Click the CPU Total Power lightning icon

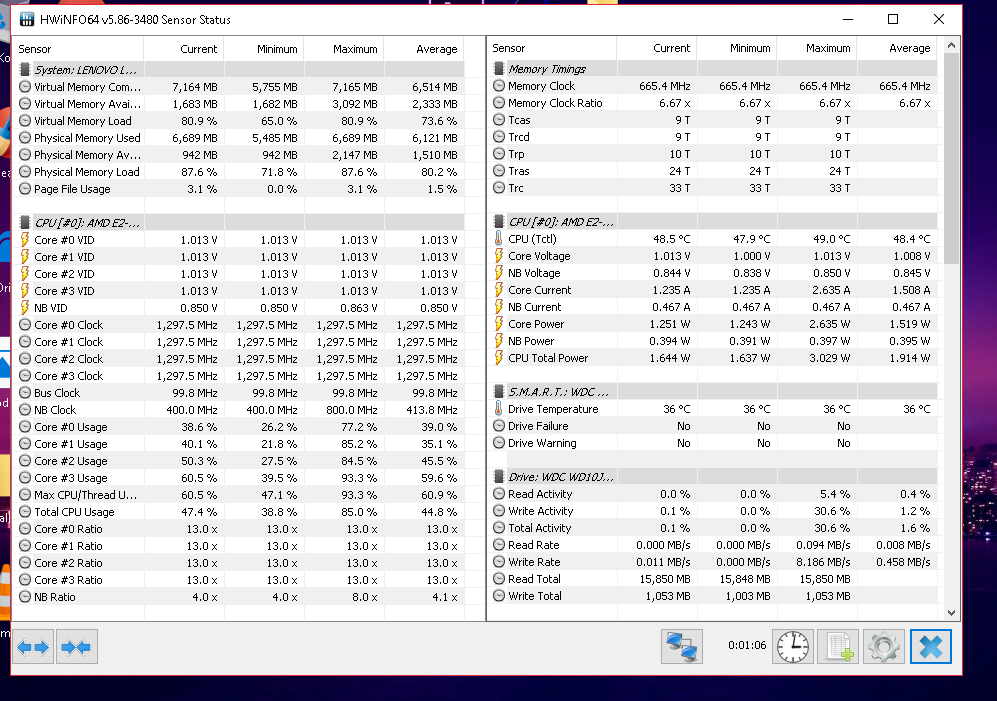point(498,357)
